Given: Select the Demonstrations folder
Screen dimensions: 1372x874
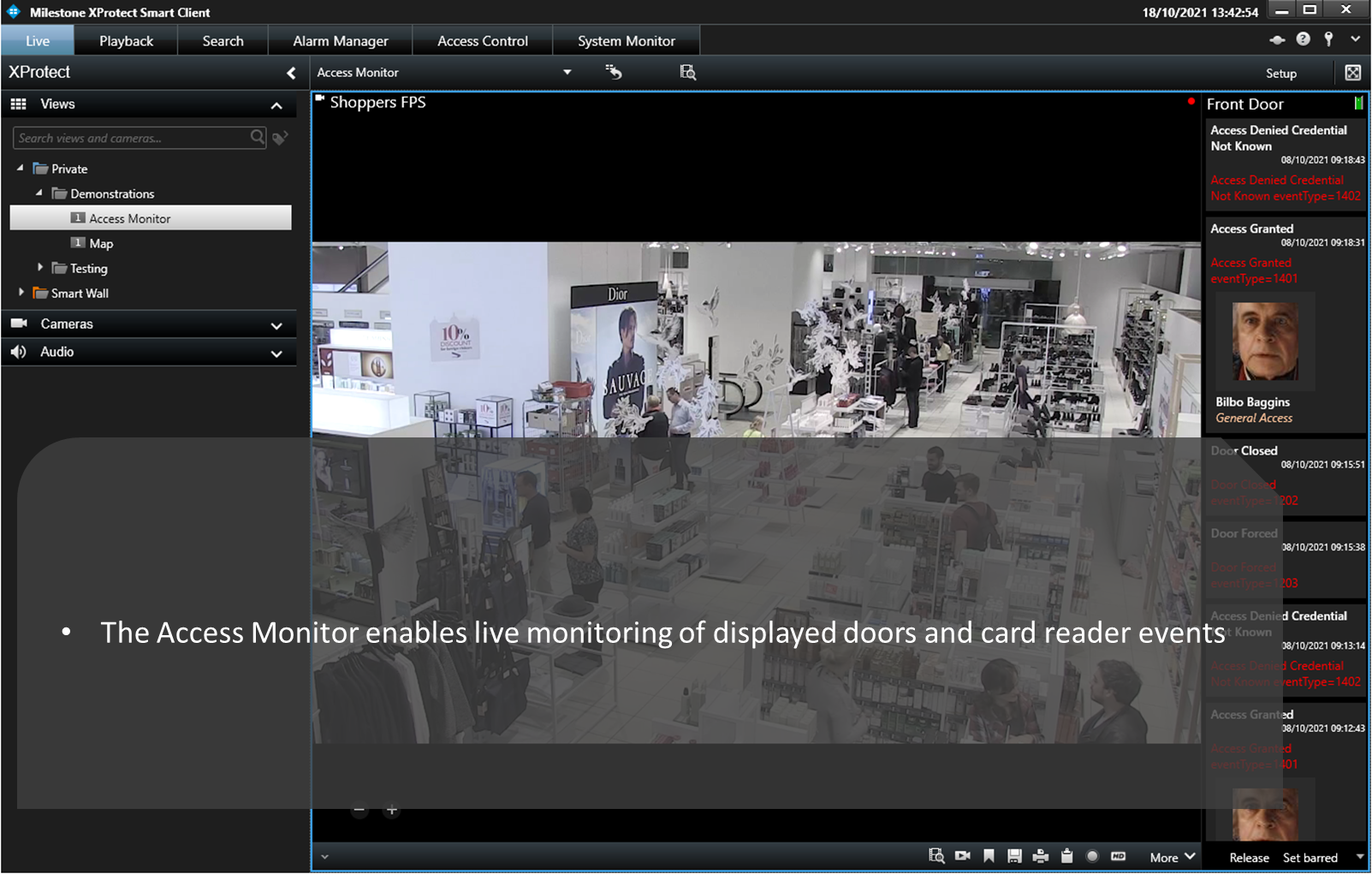Looking at the screenshot, I should (x=103, y=193).
